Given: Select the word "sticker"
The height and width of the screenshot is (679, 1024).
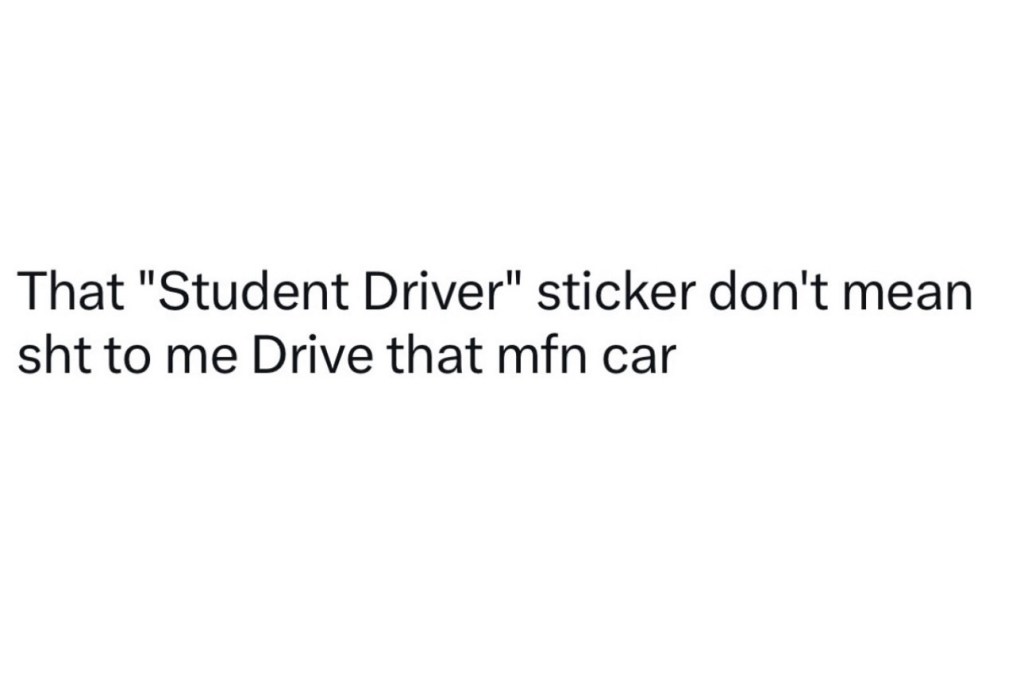Looking at the screenshot, I should pyautogui.click(x=614, y=291).
